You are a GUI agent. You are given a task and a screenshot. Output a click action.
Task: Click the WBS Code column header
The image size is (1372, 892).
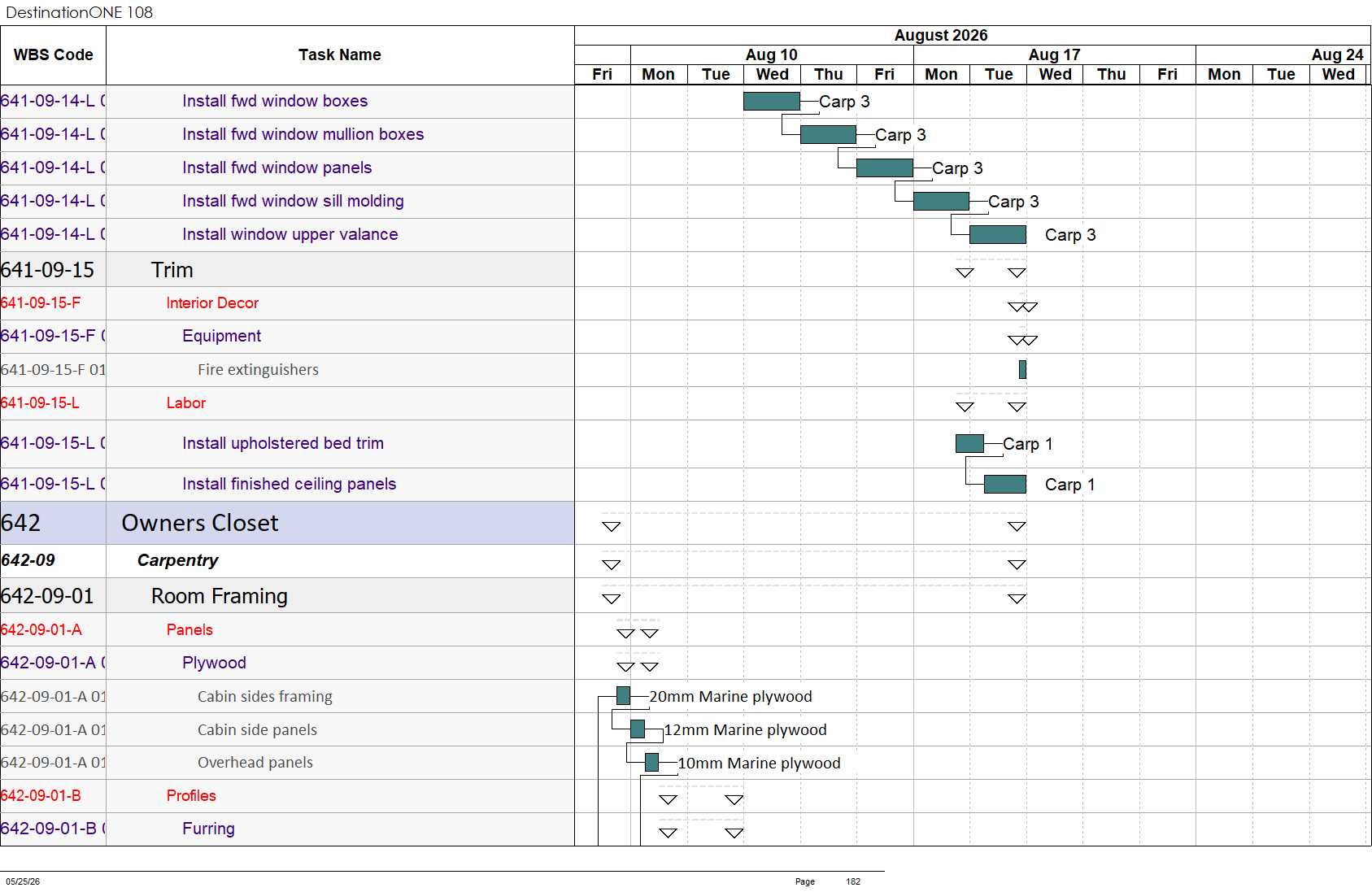[x=53, y=55]
